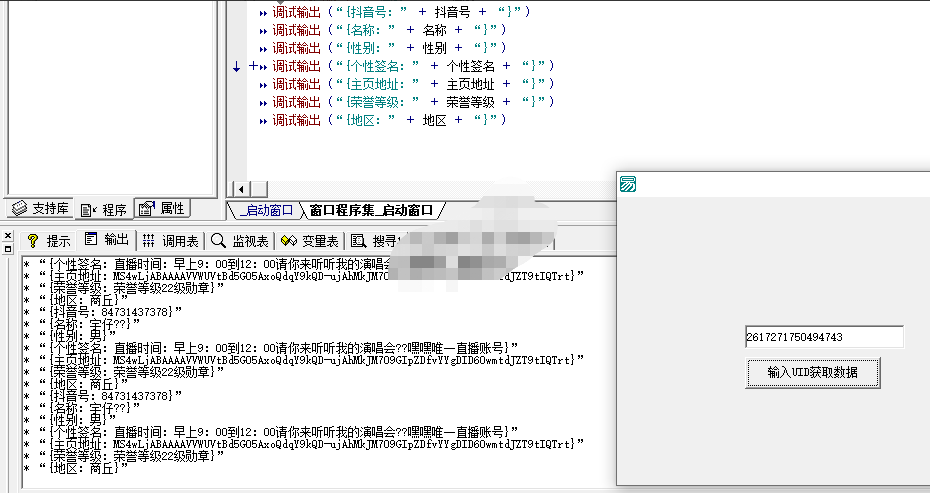
Task: Open the 搜寻 search results tab
Action: (375, 241)
